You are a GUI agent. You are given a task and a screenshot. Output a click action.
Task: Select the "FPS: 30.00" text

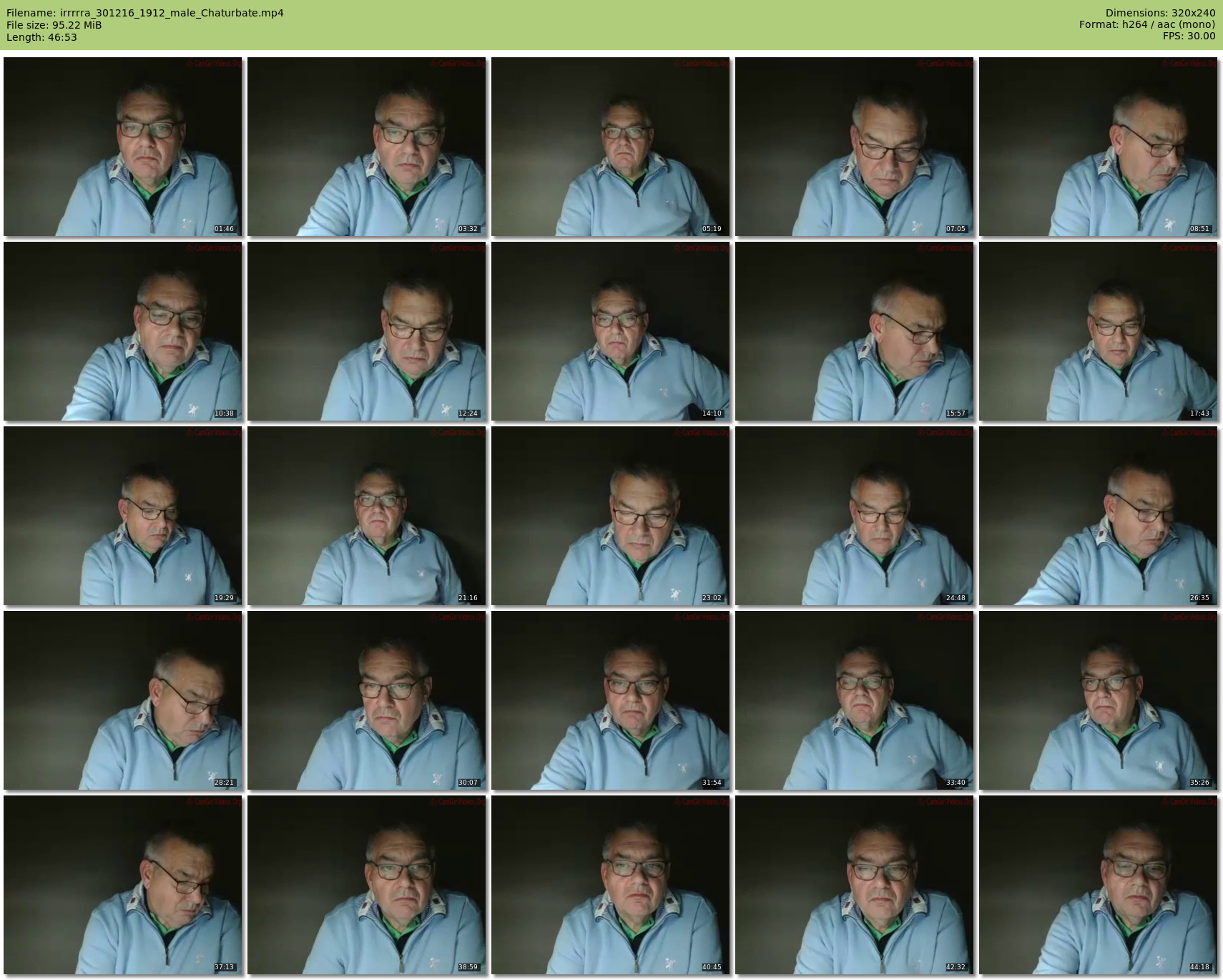(x=1189, y=37)
